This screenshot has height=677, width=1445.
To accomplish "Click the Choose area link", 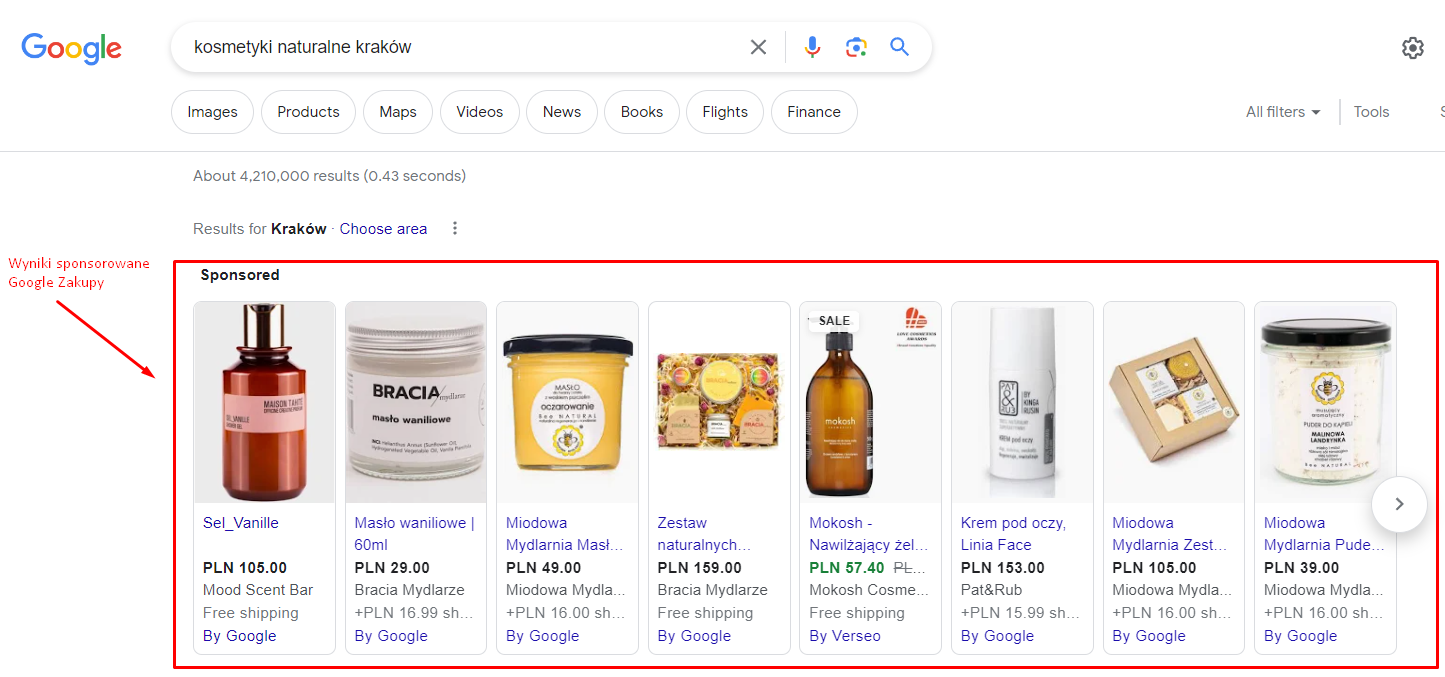I will tap(383, 229).
